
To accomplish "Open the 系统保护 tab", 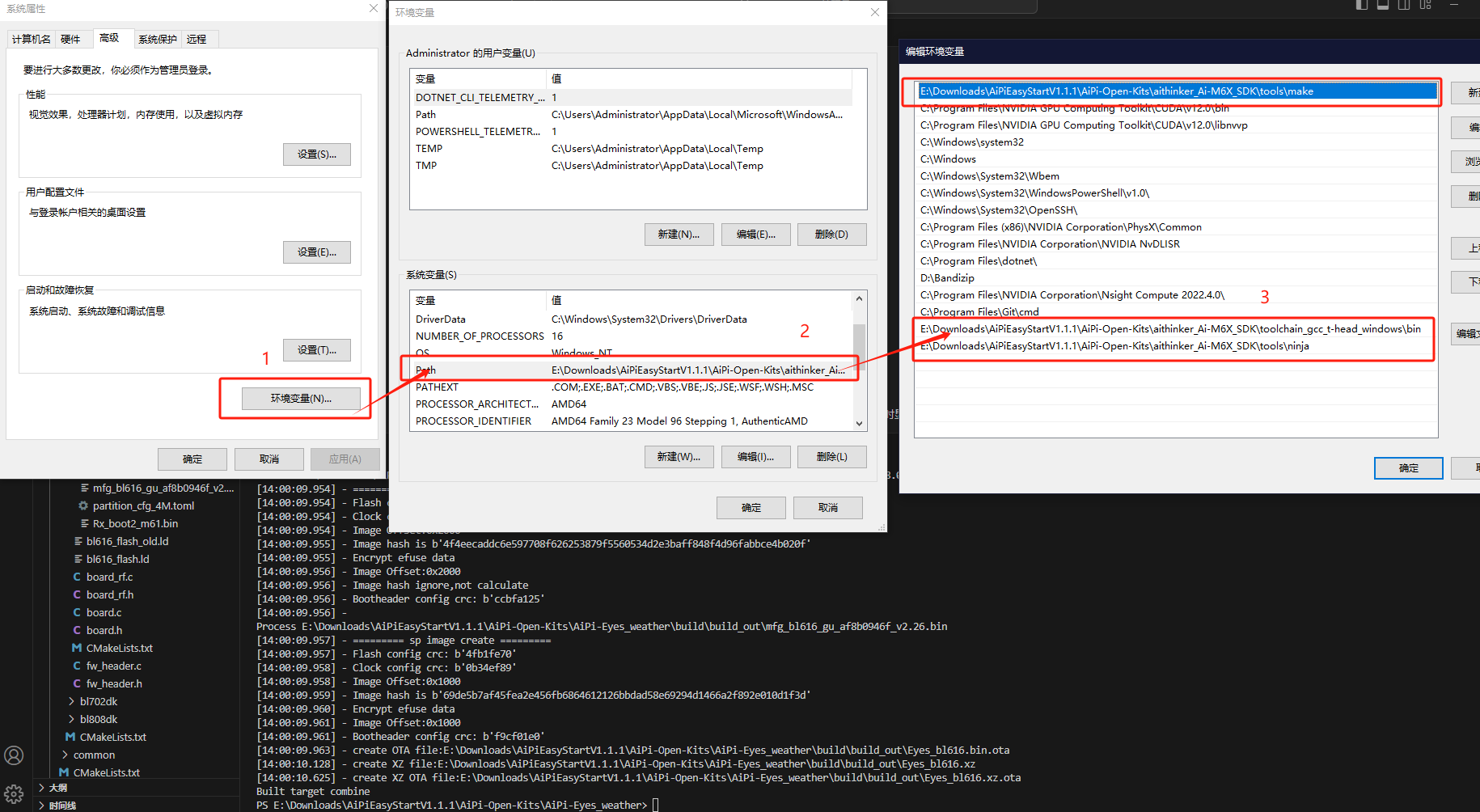I will pos(157,39).
